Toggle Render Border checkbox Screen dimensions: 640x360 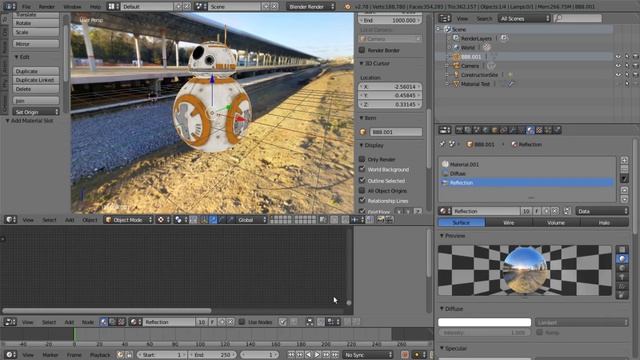(362, 50)
